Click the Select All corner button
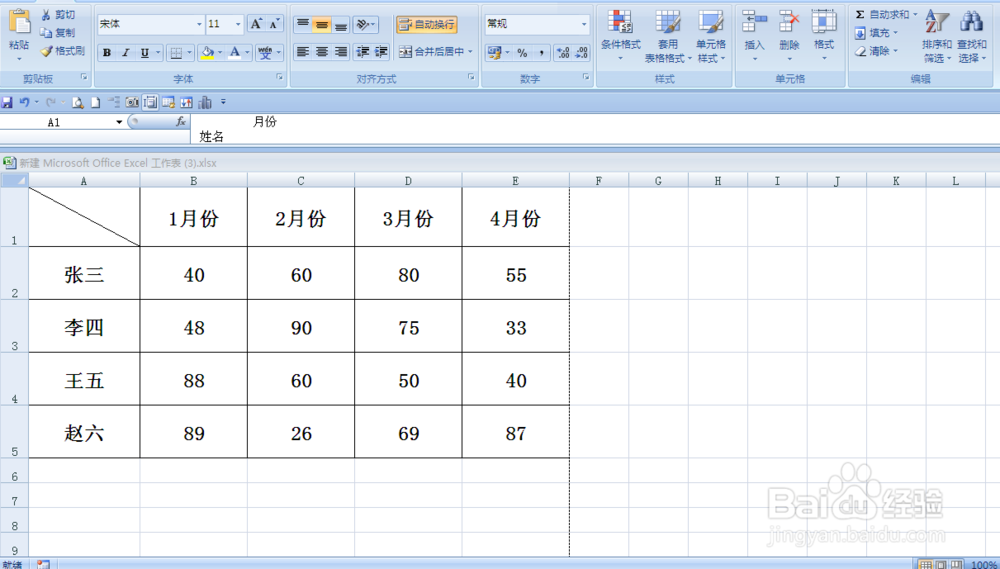 14,181
